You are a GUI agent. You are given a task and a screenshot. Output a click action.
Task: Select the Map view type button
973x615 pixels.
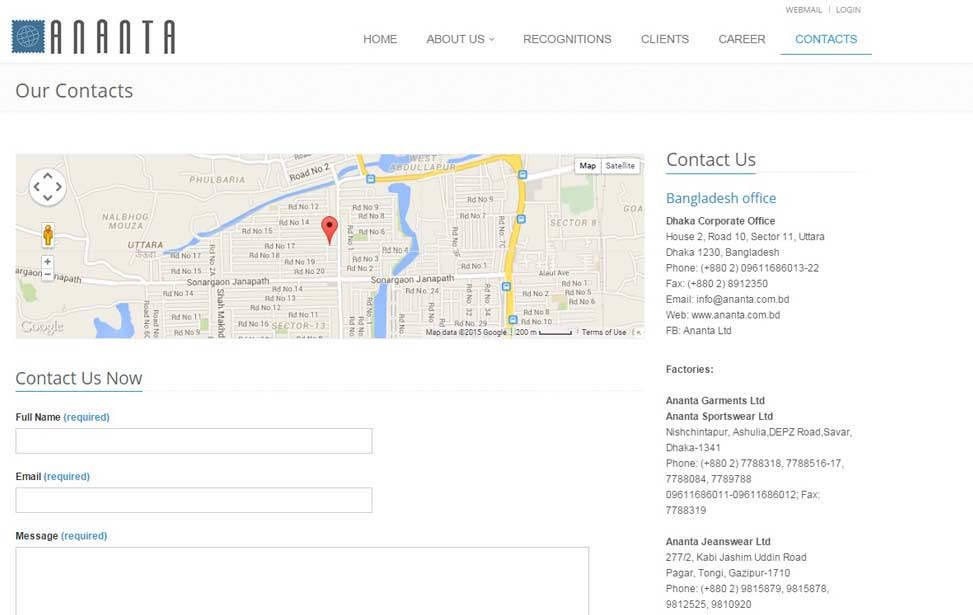coord(587,166)
